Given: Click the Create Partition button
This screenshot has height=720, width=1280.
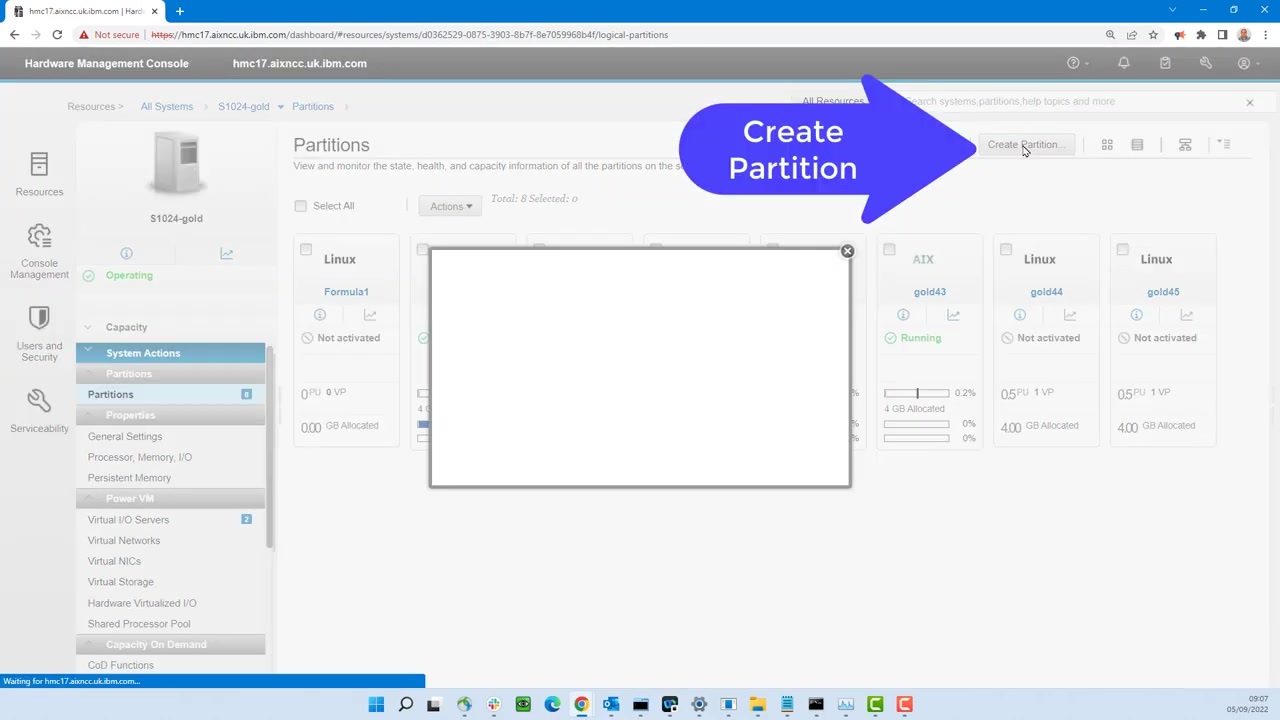Looking at the screenshot, I should pos(1026,145).
